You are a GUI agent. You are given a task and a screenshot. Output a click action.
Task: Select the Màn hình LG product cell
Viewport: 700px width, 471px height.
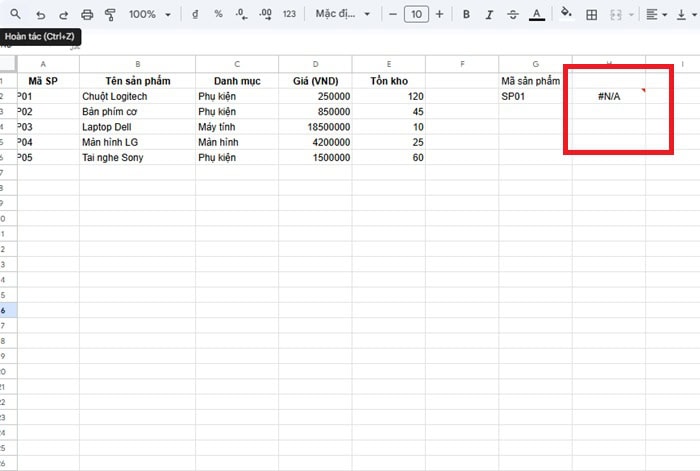pyautogui.click(x=138, y=142)
